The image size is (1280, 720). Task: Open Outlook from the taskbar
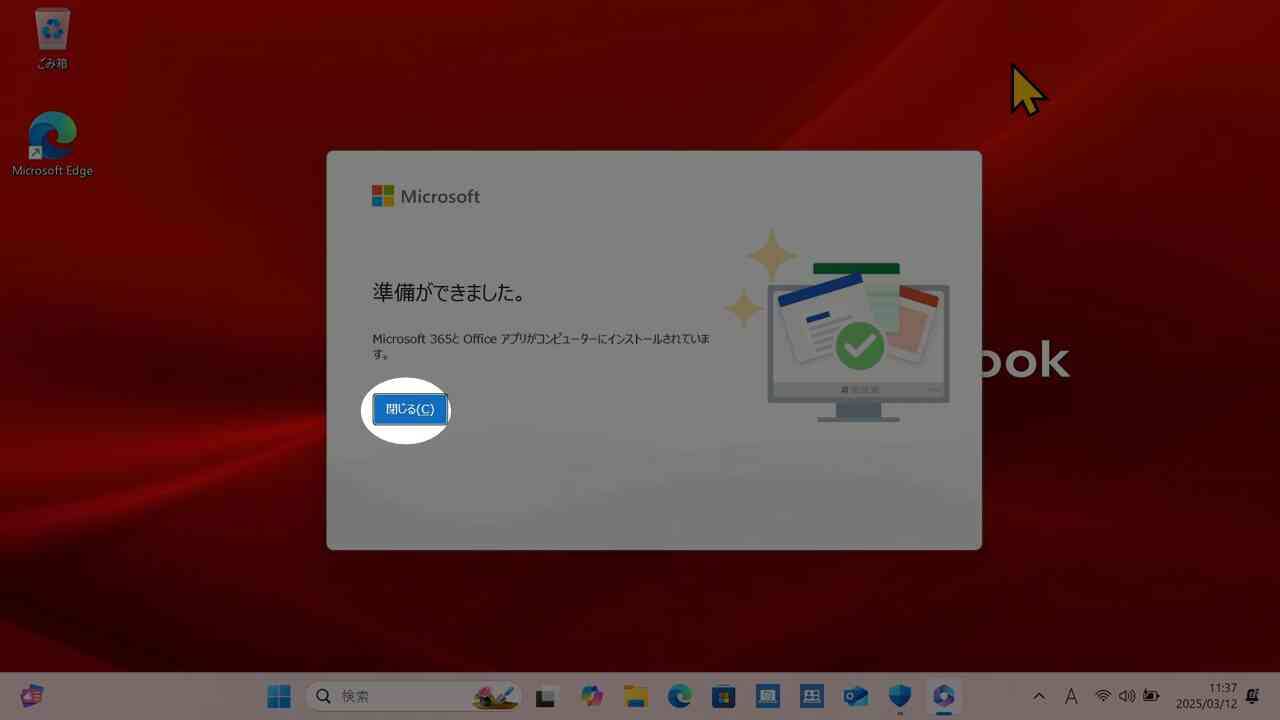click(x=856, y=696)
